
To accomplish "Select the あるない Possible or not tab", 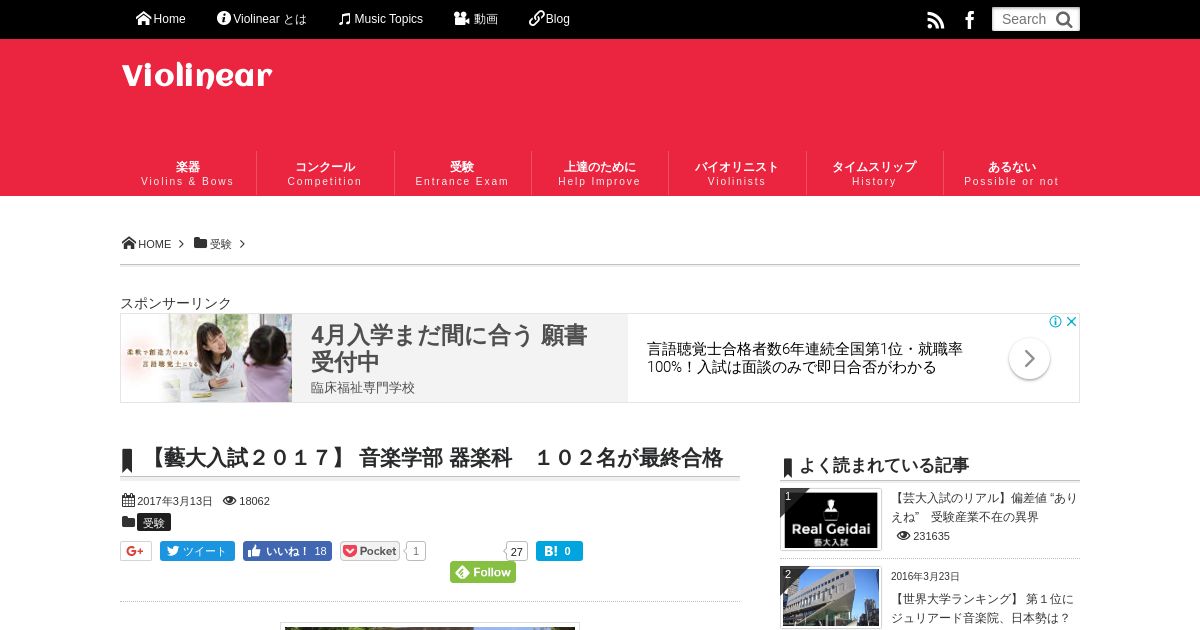I will [x=1011, y=173].
